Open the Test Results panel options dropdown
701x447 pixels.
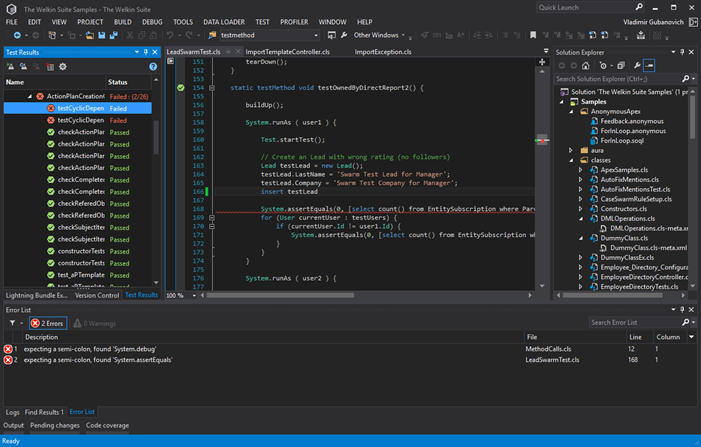tap(137, 52)
